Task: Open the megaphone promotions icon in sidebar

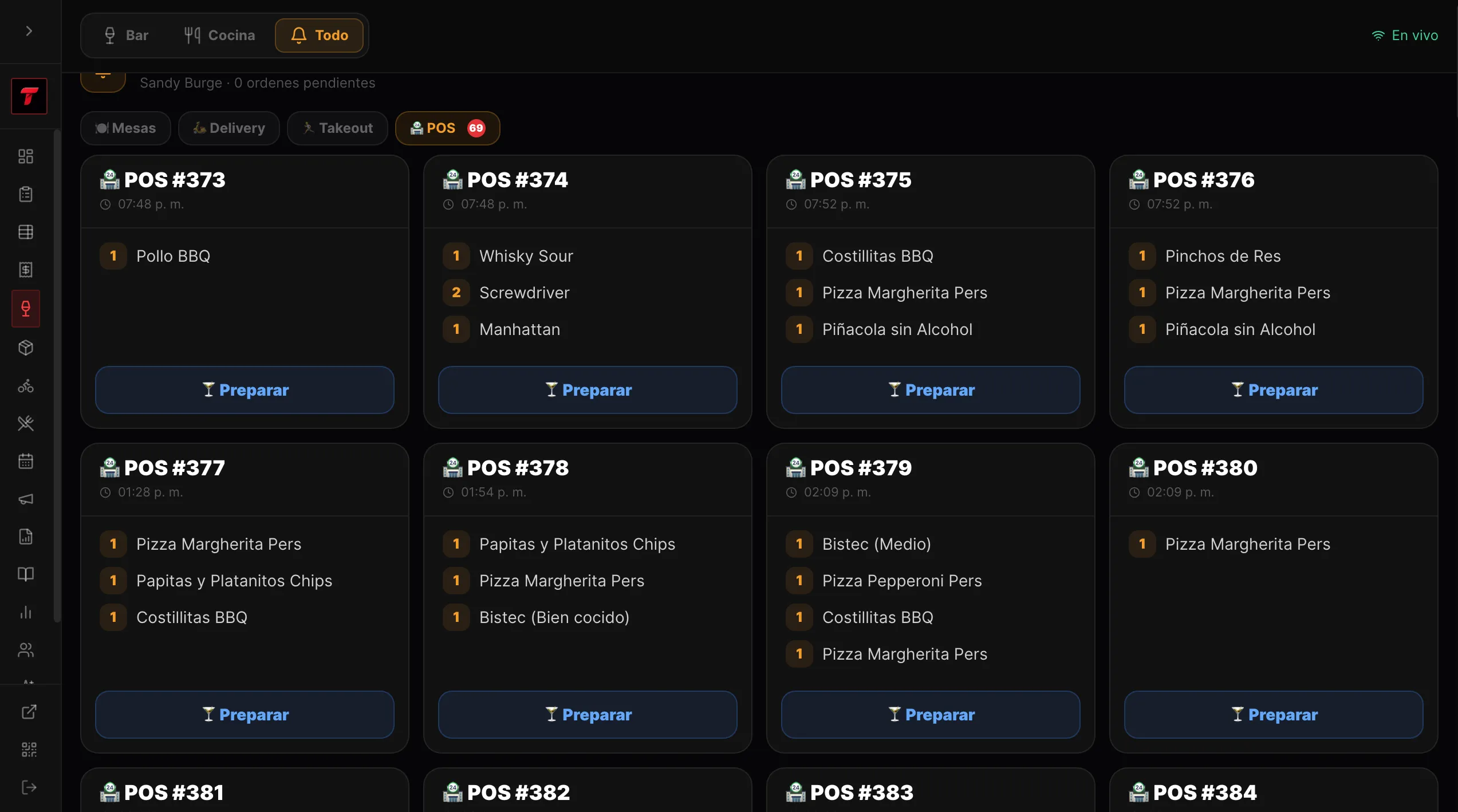Action: click(26, 499)
